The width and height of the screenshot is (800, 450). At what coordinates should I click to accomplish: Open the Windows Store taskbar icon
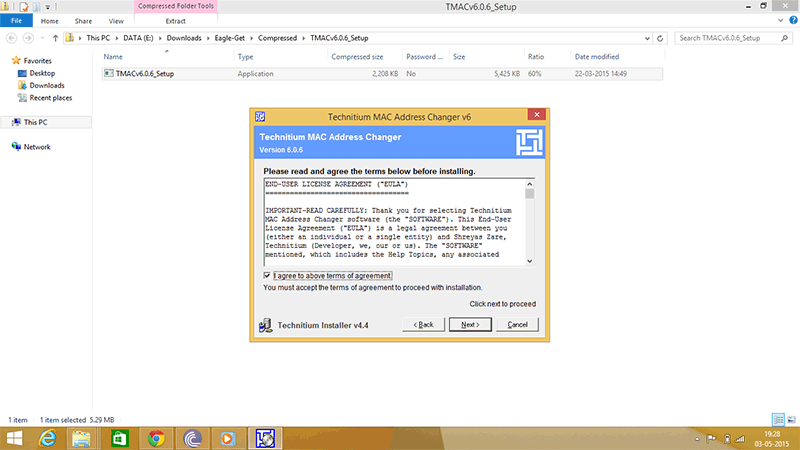point(119,437)
